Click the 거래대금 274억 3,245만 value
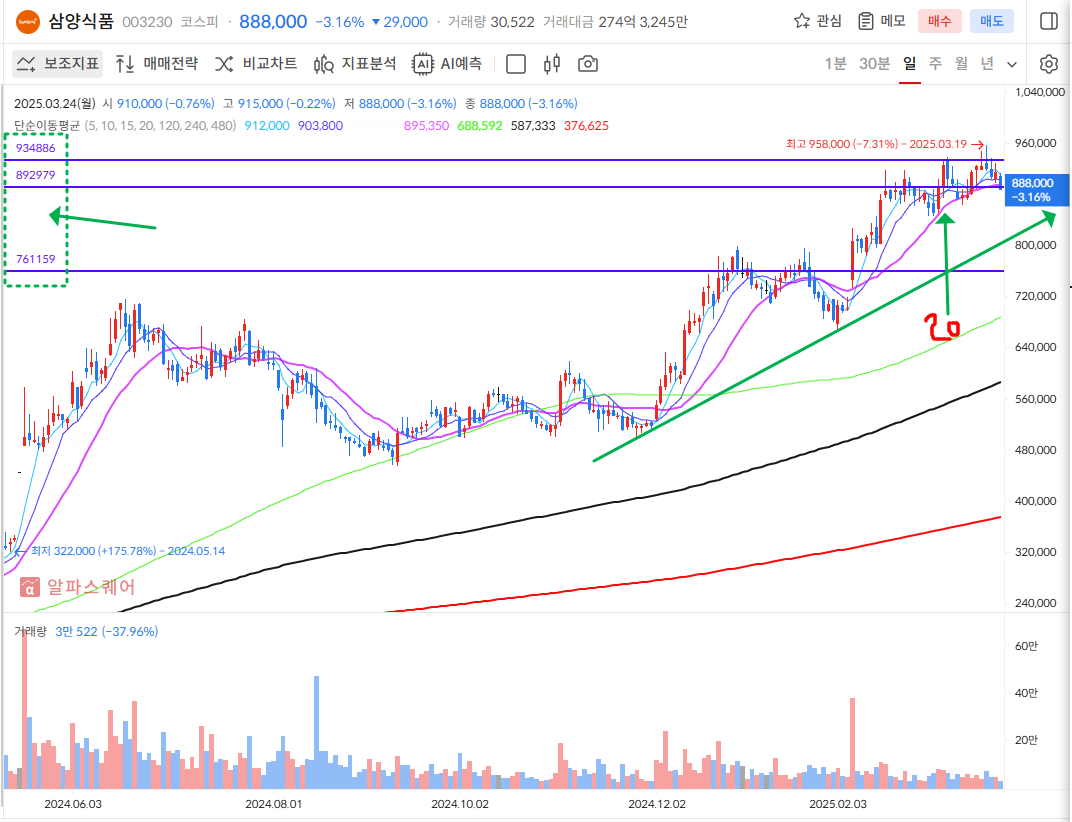 point(615,22)
